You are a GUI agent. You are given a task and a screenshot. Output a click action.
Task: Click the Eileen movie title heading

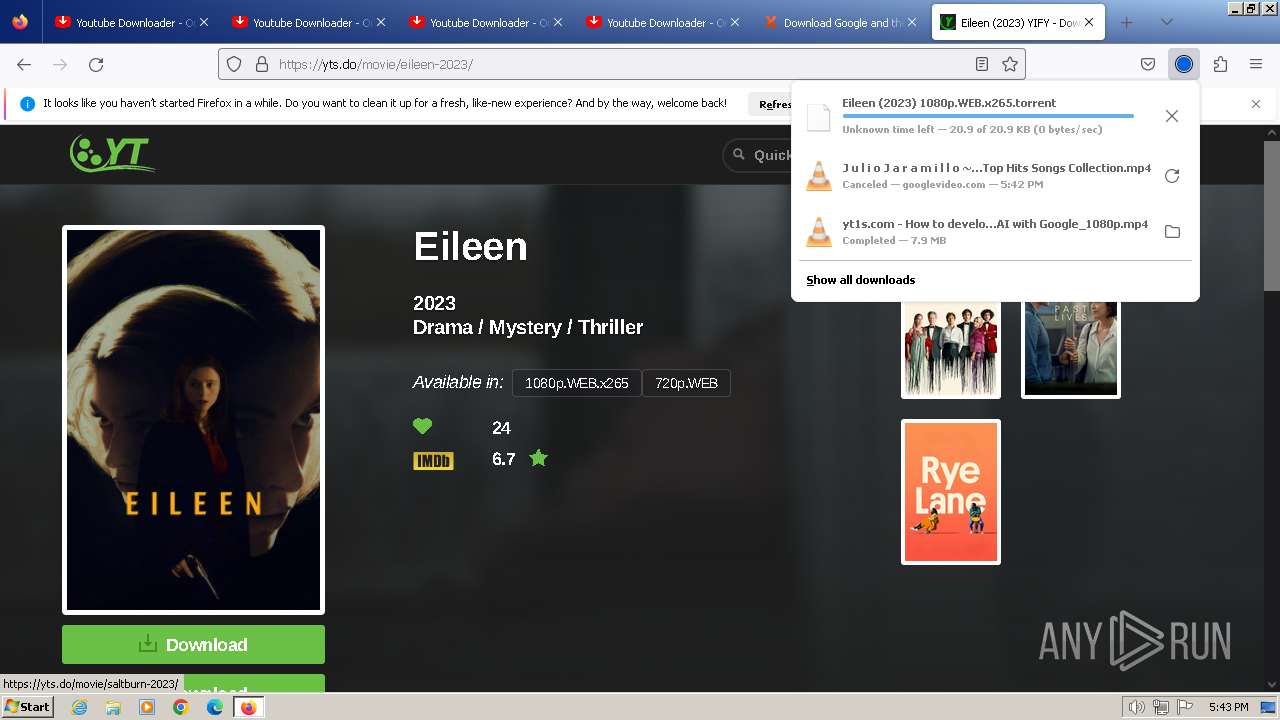coord(470,246)
